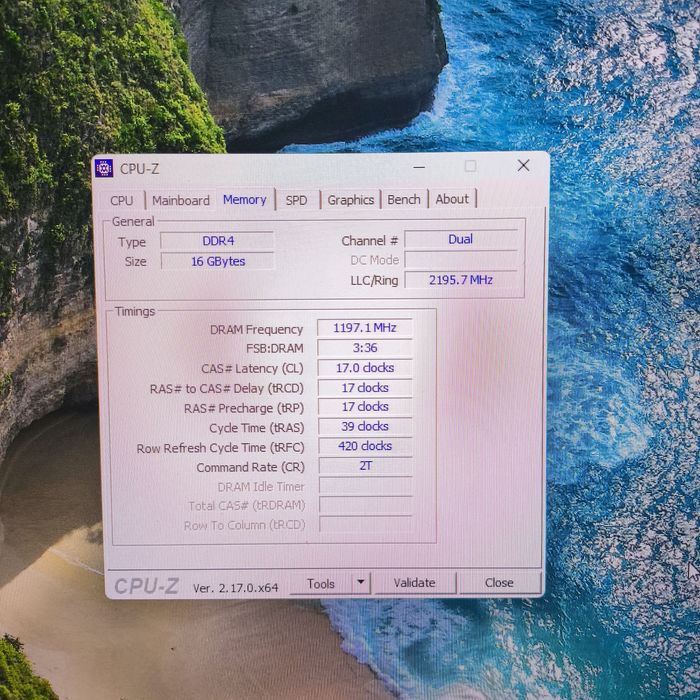
Task: Open the CPU tab
Action: (x=122, y=200)
